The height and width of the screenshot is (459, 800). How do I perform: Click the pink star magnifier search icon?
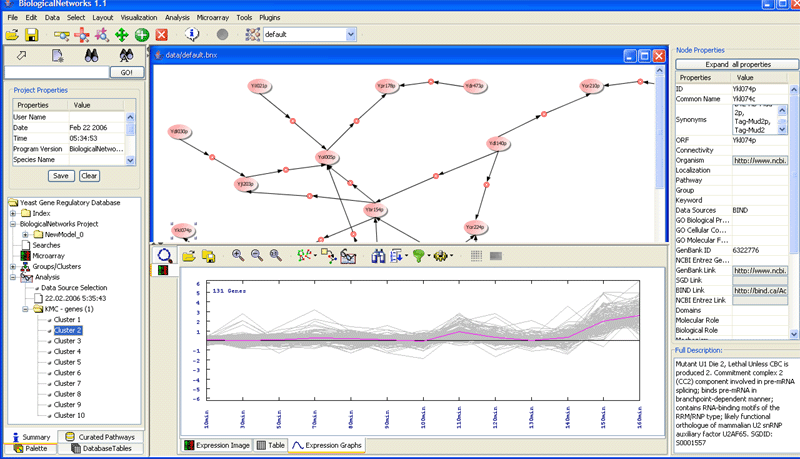(102, 35)
